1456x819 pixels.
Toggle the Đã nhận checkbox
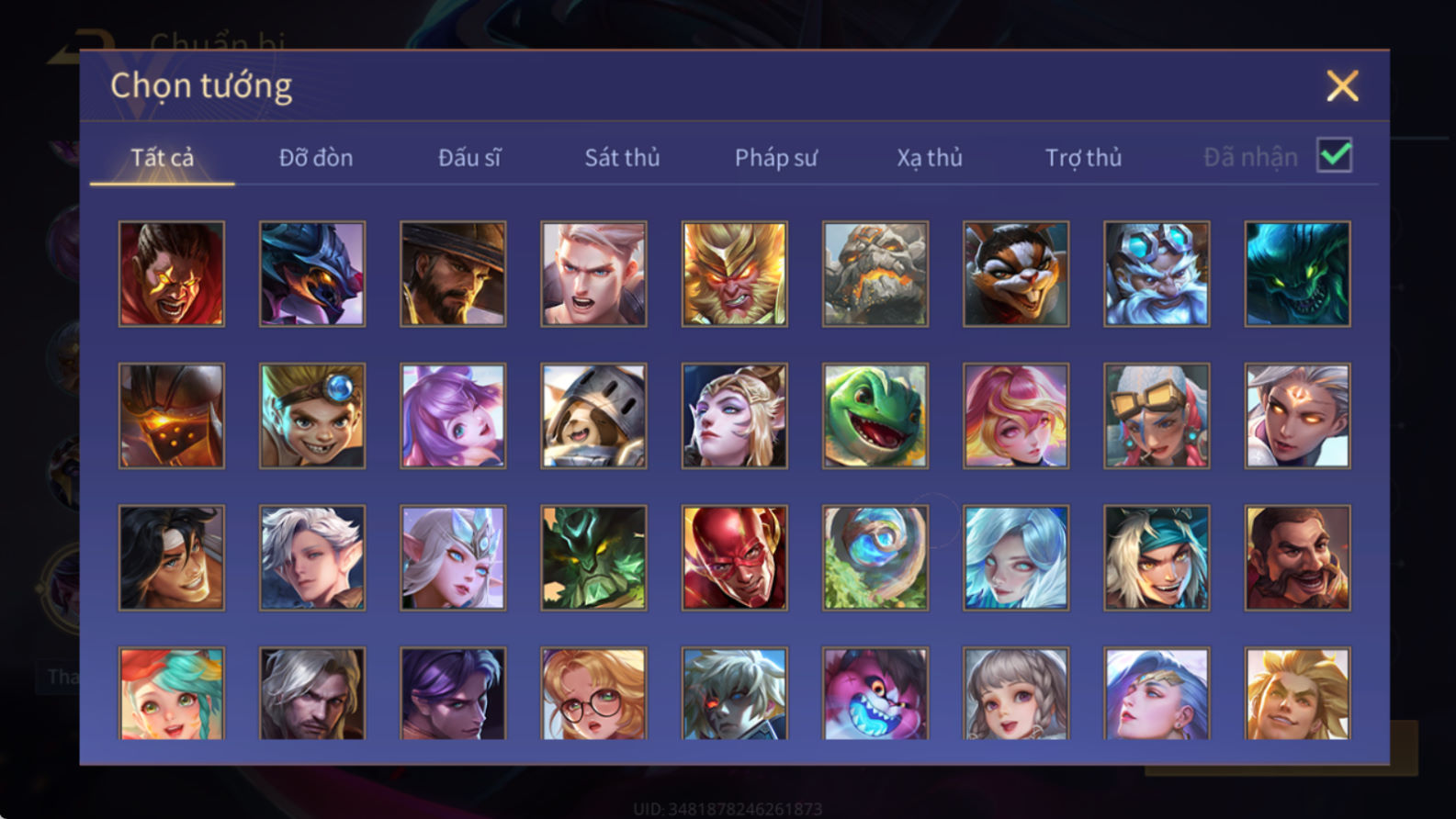pos(1334,155)
